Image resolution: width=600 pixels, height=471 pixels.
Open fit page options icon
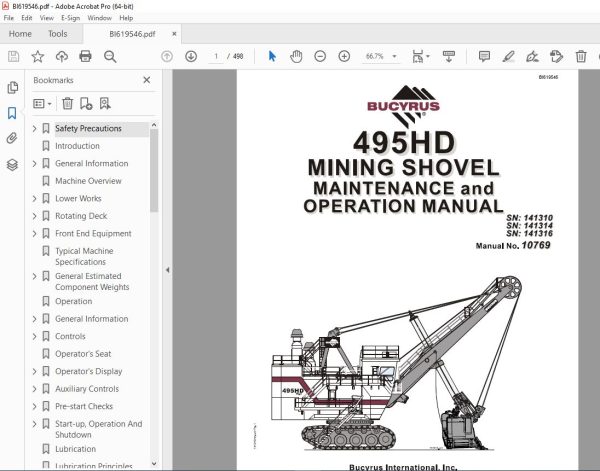[421, 57]
